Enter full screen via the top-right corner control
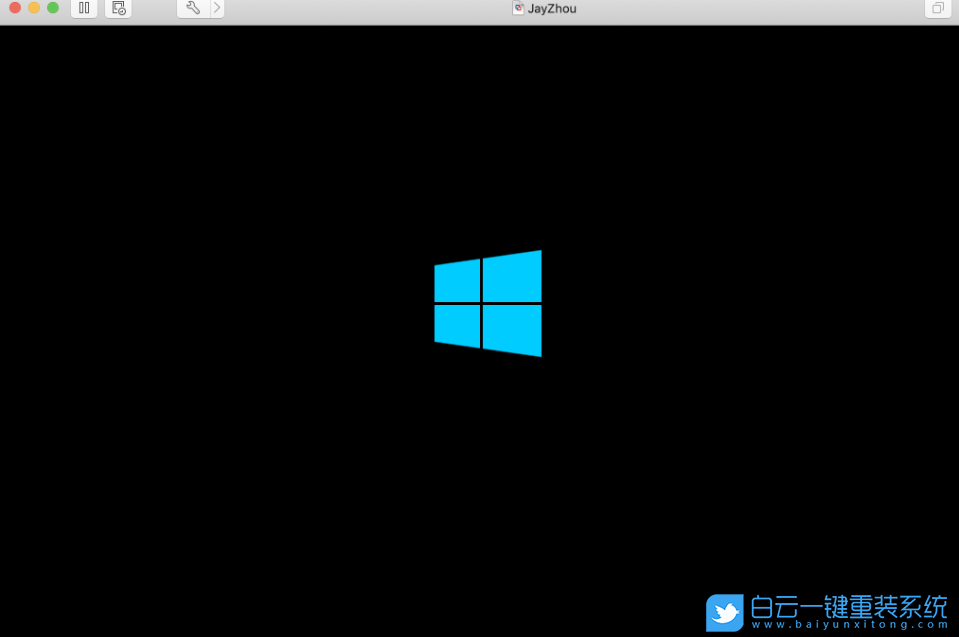 pyautogui.click(x=937, y=7)
